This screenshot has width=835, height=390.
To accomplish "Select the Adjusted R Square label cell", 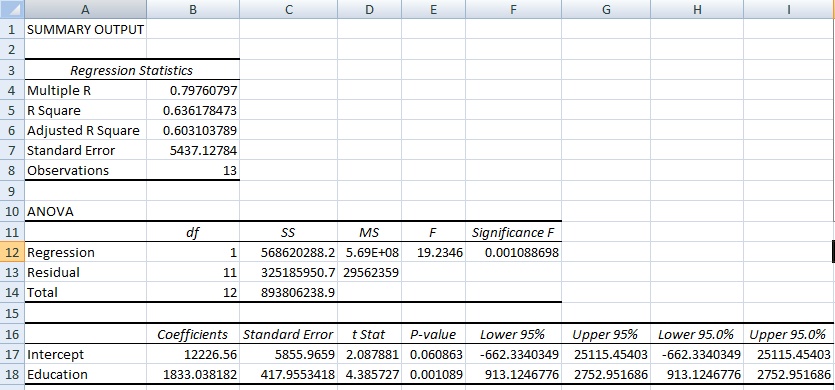I will (x=85, y=131).
